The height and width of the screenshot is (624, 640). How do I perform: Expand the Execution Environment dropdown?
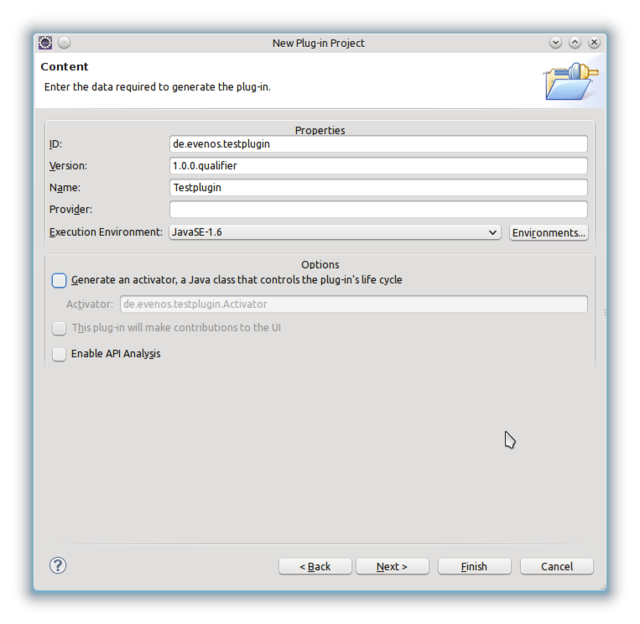pos(335,232)
